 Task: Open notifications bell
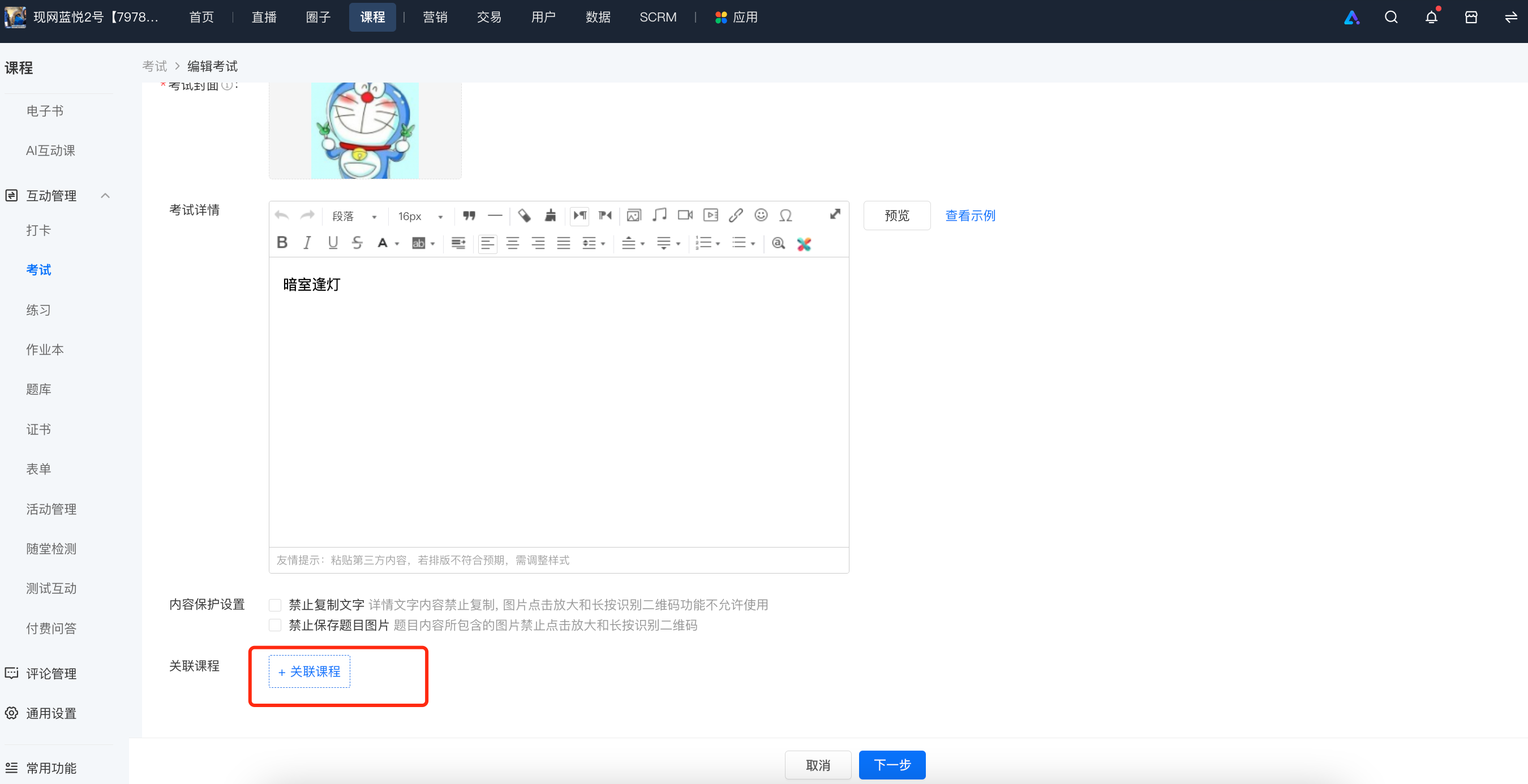coord(1431,17)
